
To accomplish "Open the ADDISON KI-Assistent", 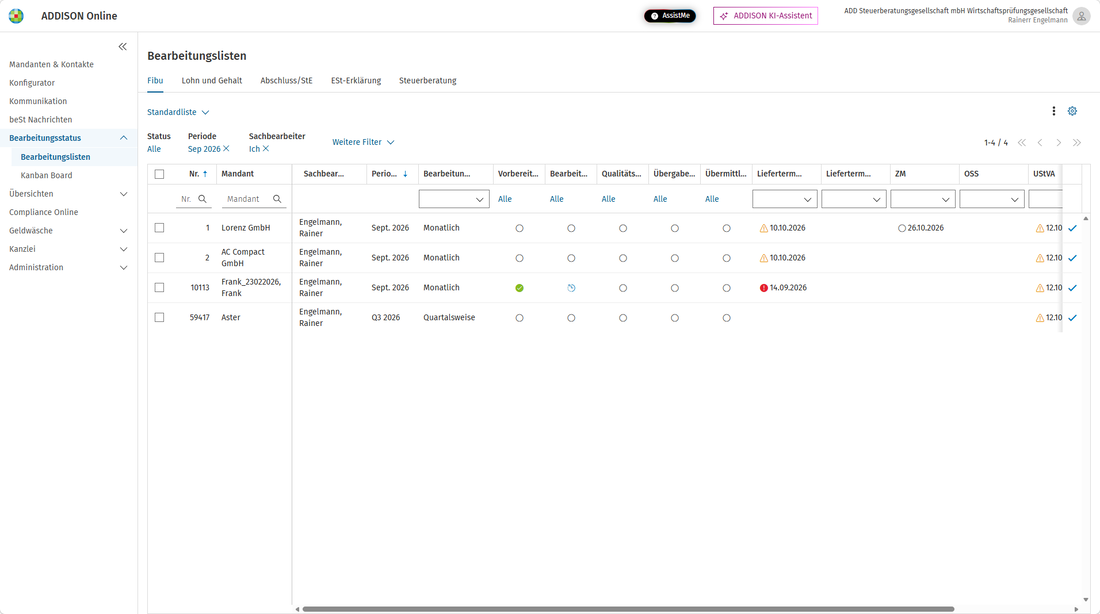I will (x=765, y=15).
